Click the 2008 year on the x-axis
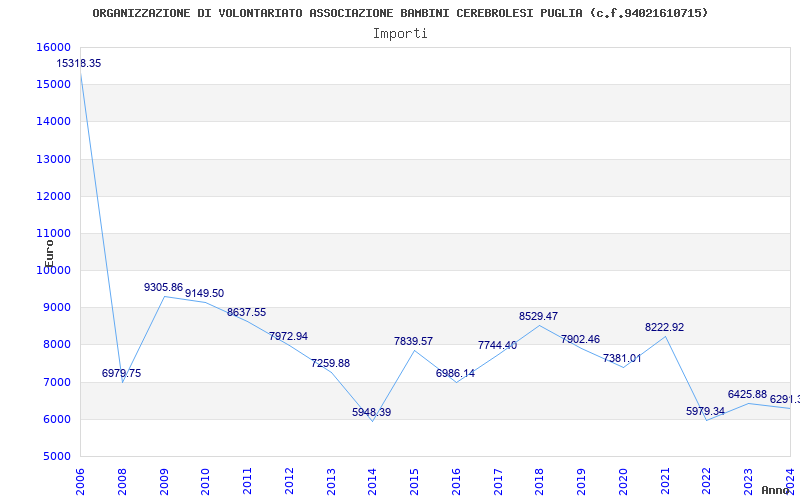 point(122,480)
